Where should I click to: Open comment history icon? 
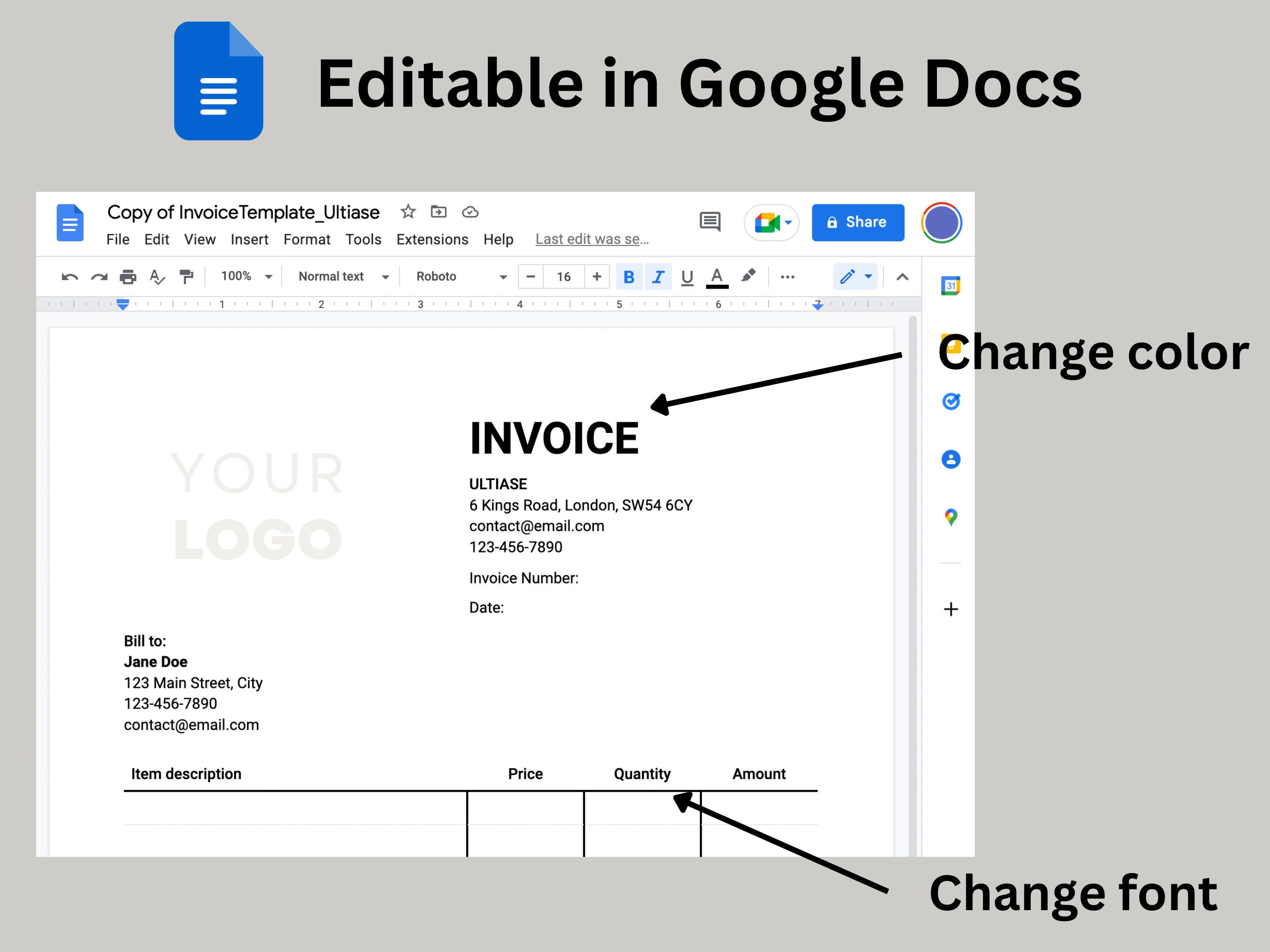710,221
